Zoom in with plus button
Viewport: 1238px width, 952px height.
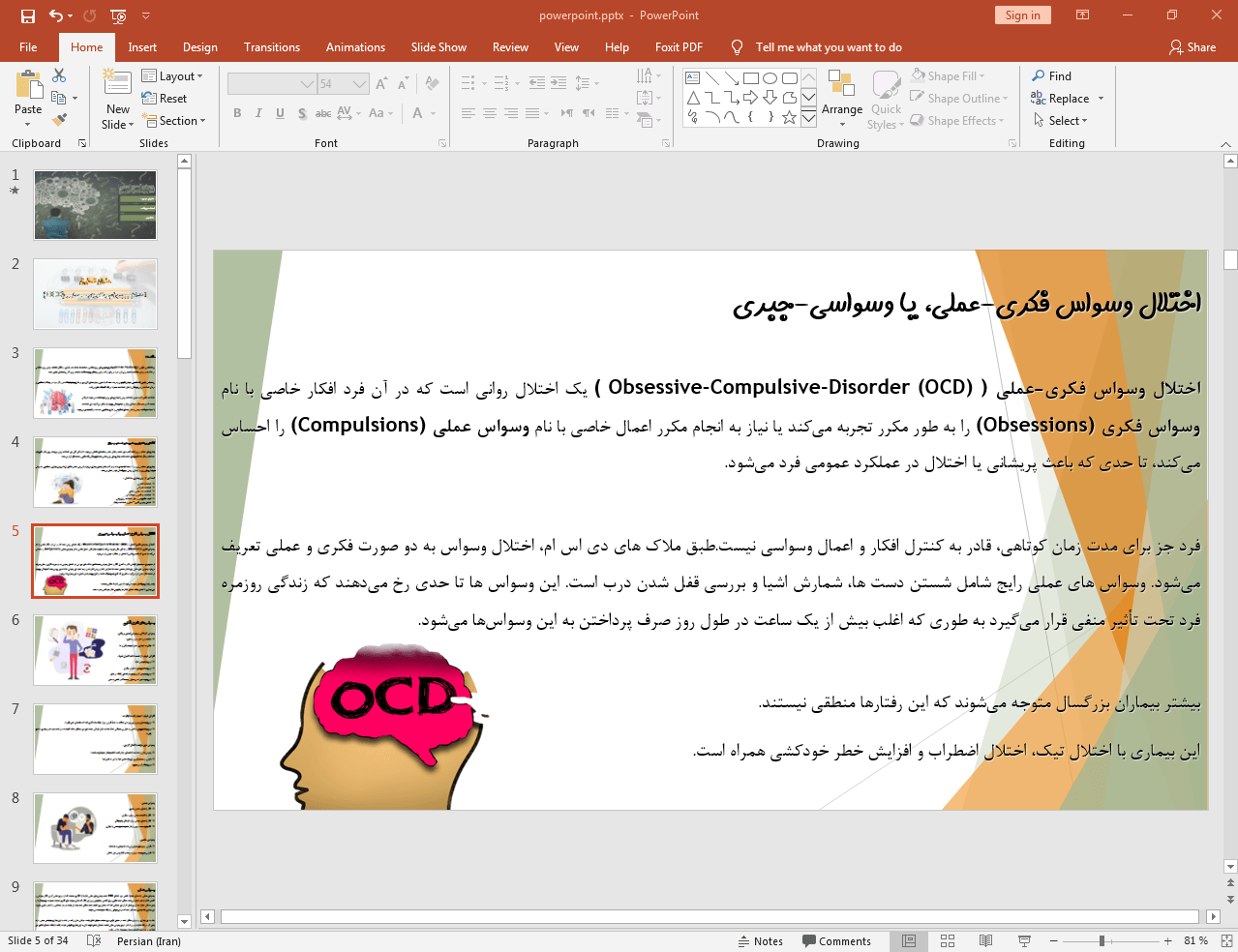point(1168,941)
